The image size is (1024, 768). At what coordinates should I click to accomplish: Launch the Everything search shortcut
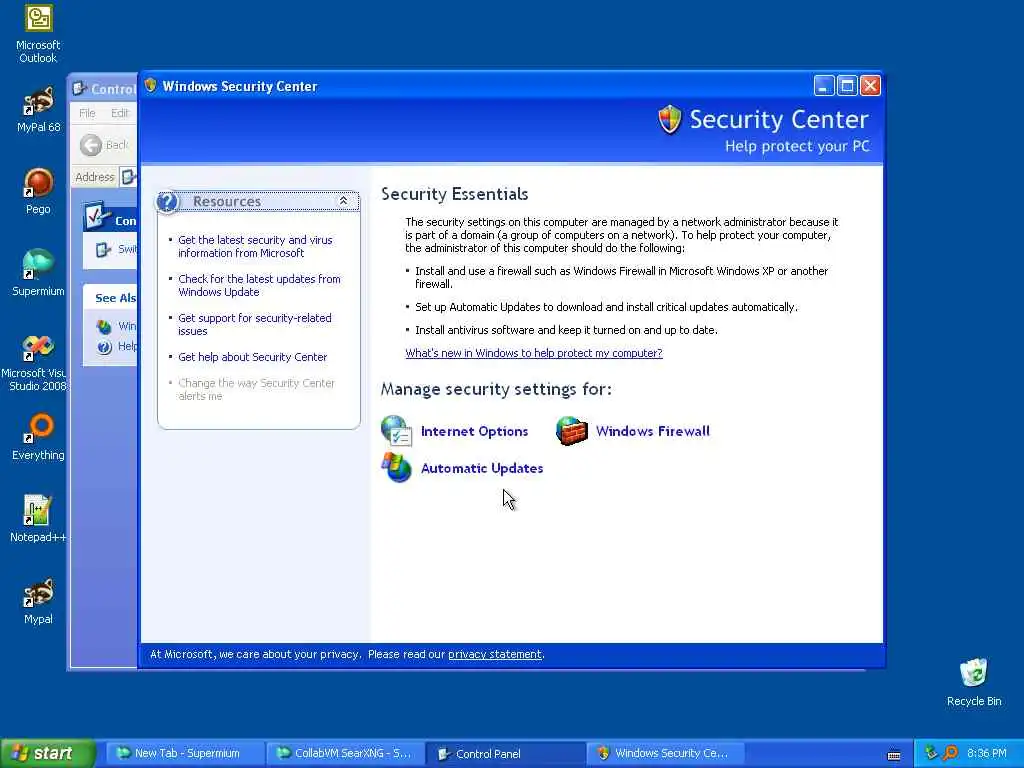point(38,437)
